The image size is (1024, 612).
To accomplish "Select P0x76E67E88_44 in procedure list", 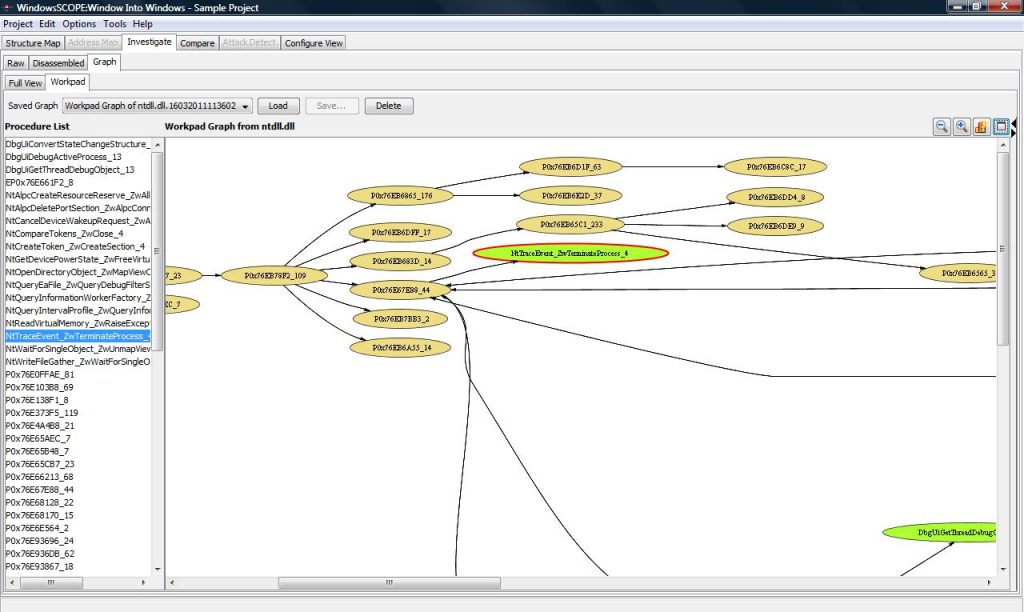I will coord(39,490).
